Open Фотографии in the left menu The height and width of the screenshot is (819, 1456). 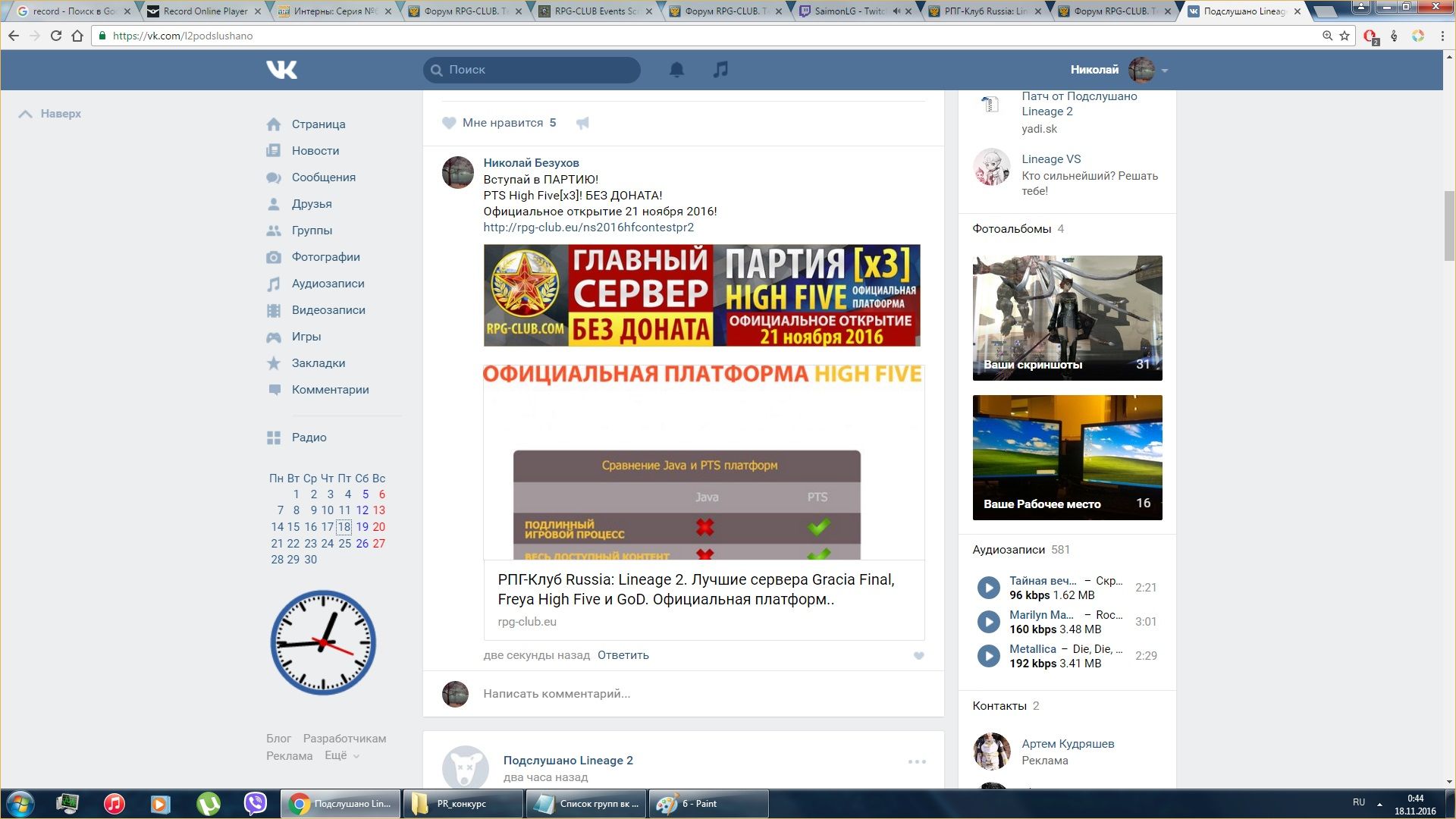[x=325, y=257]
